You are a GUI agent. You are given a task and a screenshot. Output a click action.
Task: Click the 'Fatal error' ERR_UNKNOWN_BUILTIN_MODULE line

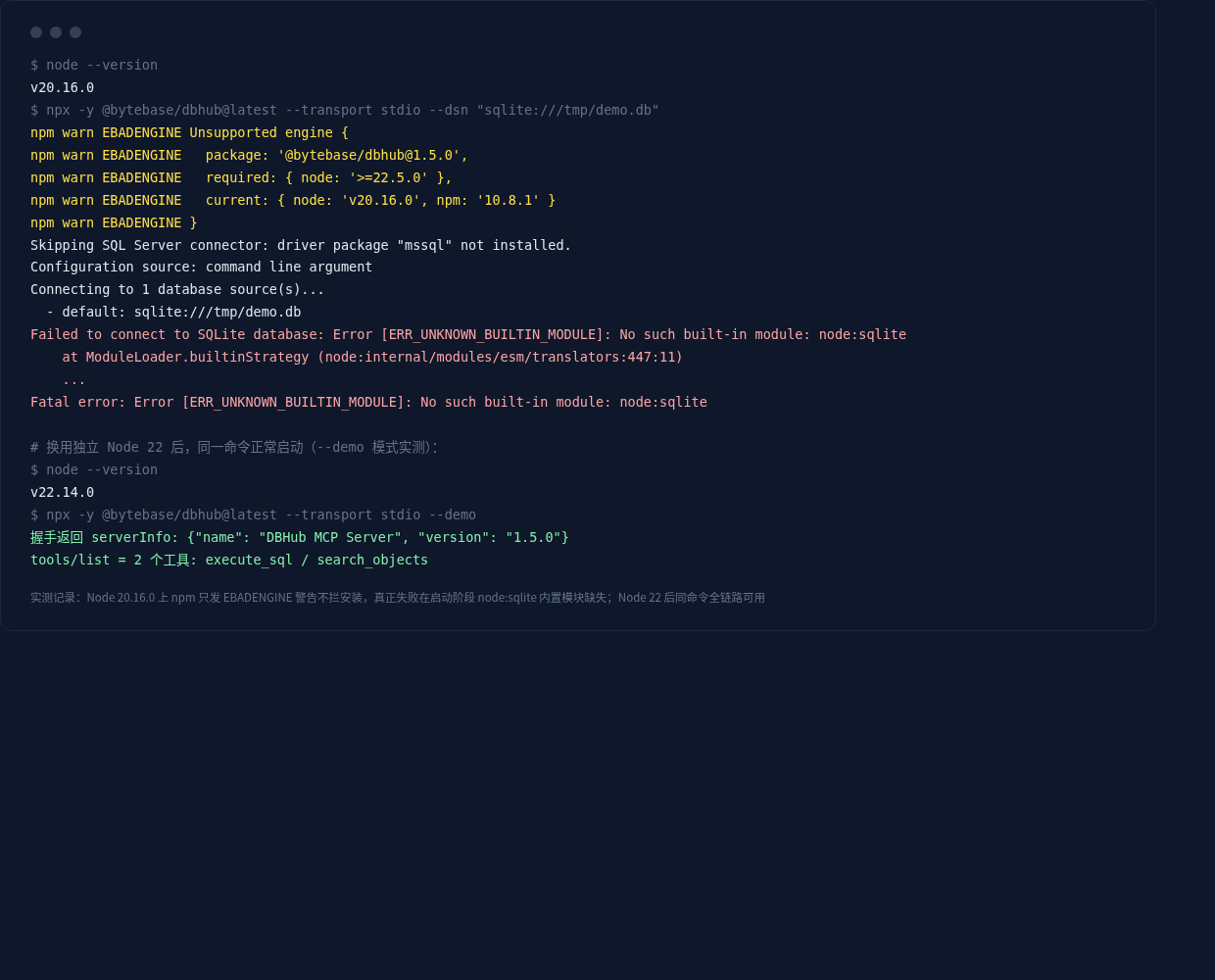point(368,402)
